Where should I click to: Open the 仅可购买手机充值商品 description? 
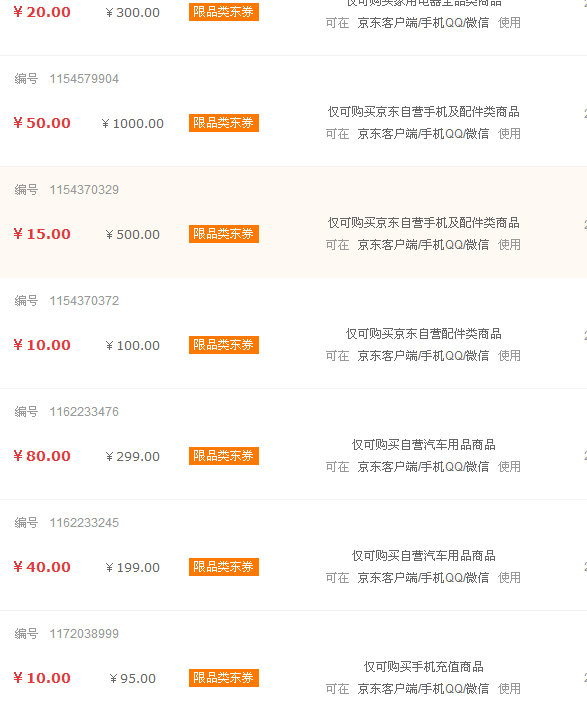click(424, 667)
